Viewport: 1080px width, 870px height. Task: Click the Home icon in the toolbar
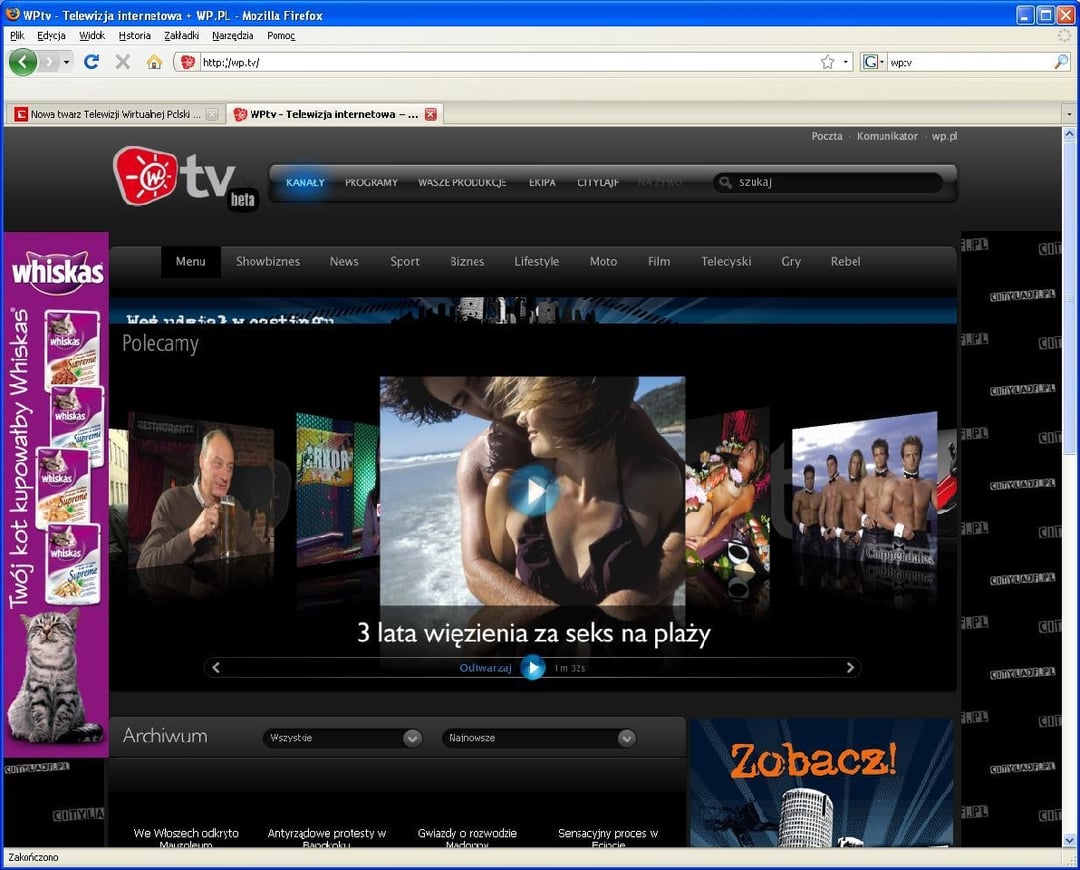[154, 62]
